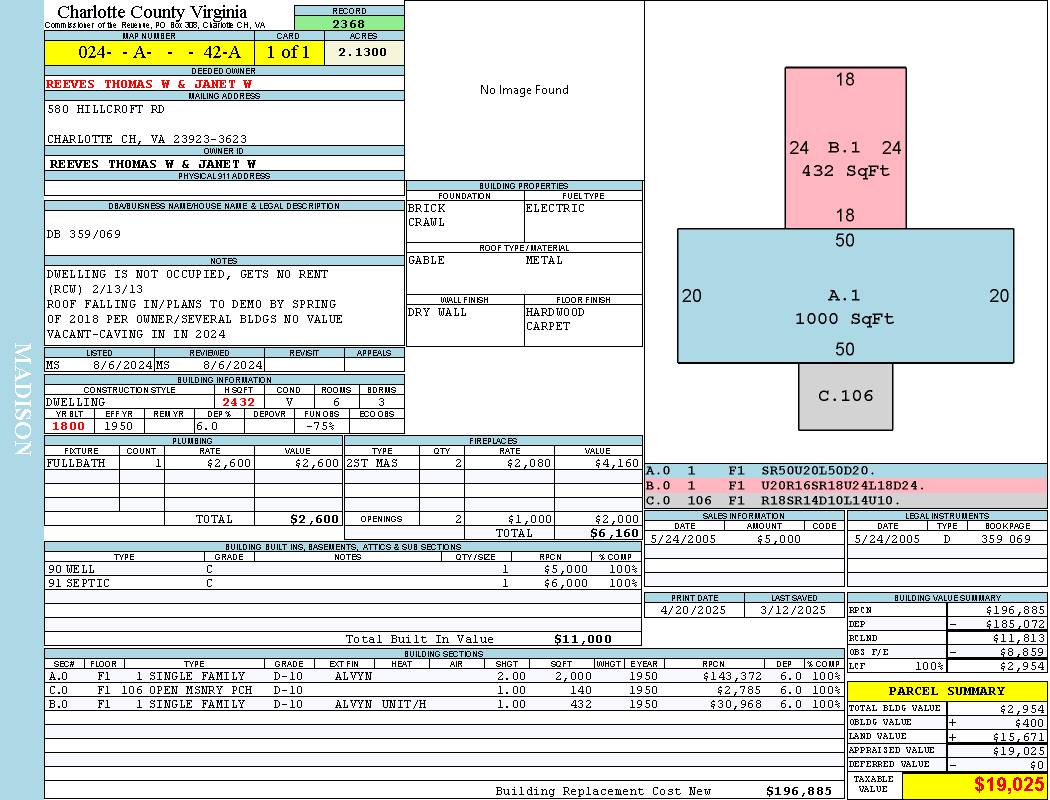Image resolution: width=1050 pixels, height=800 pixels.
Task: Click rooms count 6 in building information
Action: click(336, 402)
